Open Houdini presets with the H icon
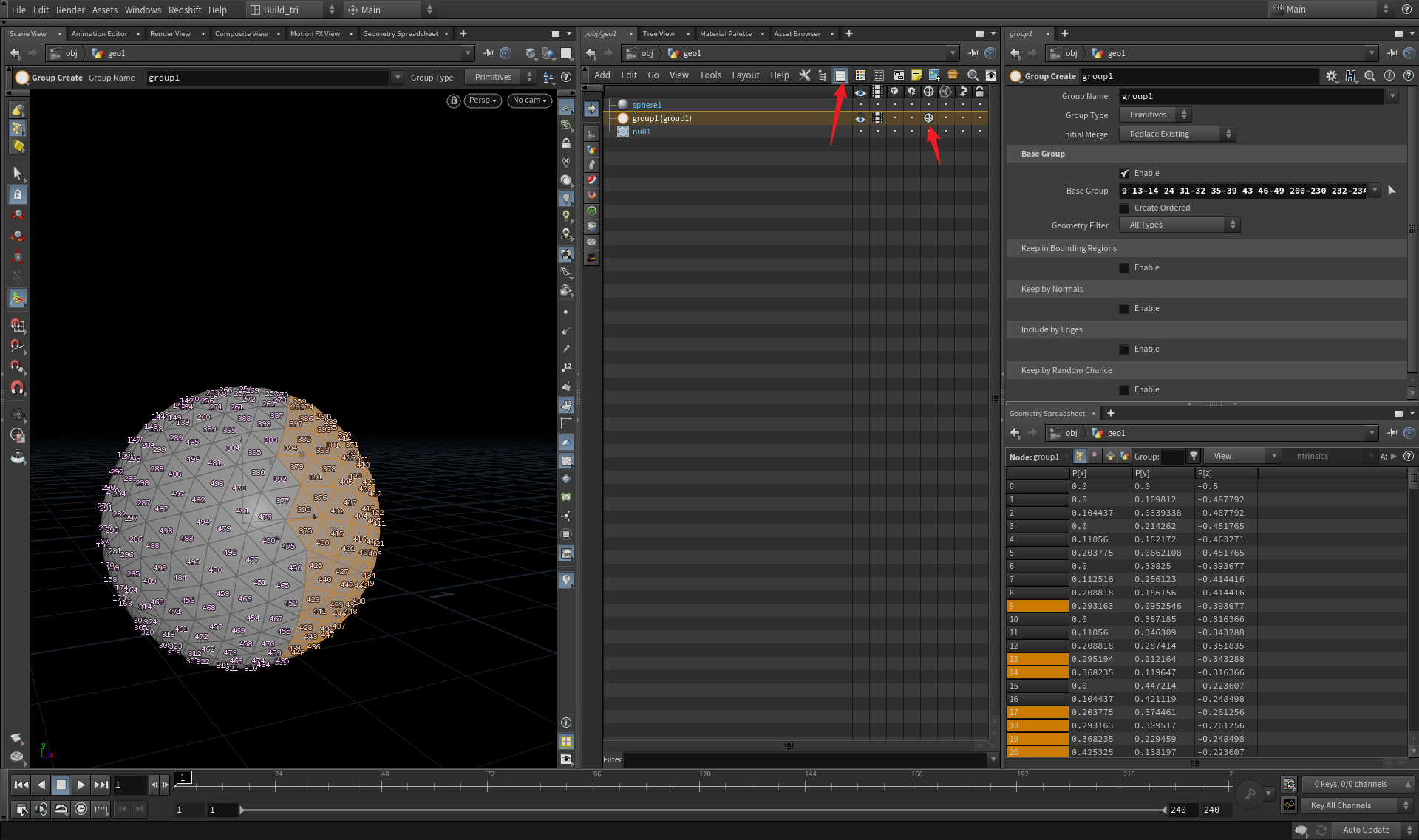The height and width of the screenshot is (840, 1419). [1351, 75]
